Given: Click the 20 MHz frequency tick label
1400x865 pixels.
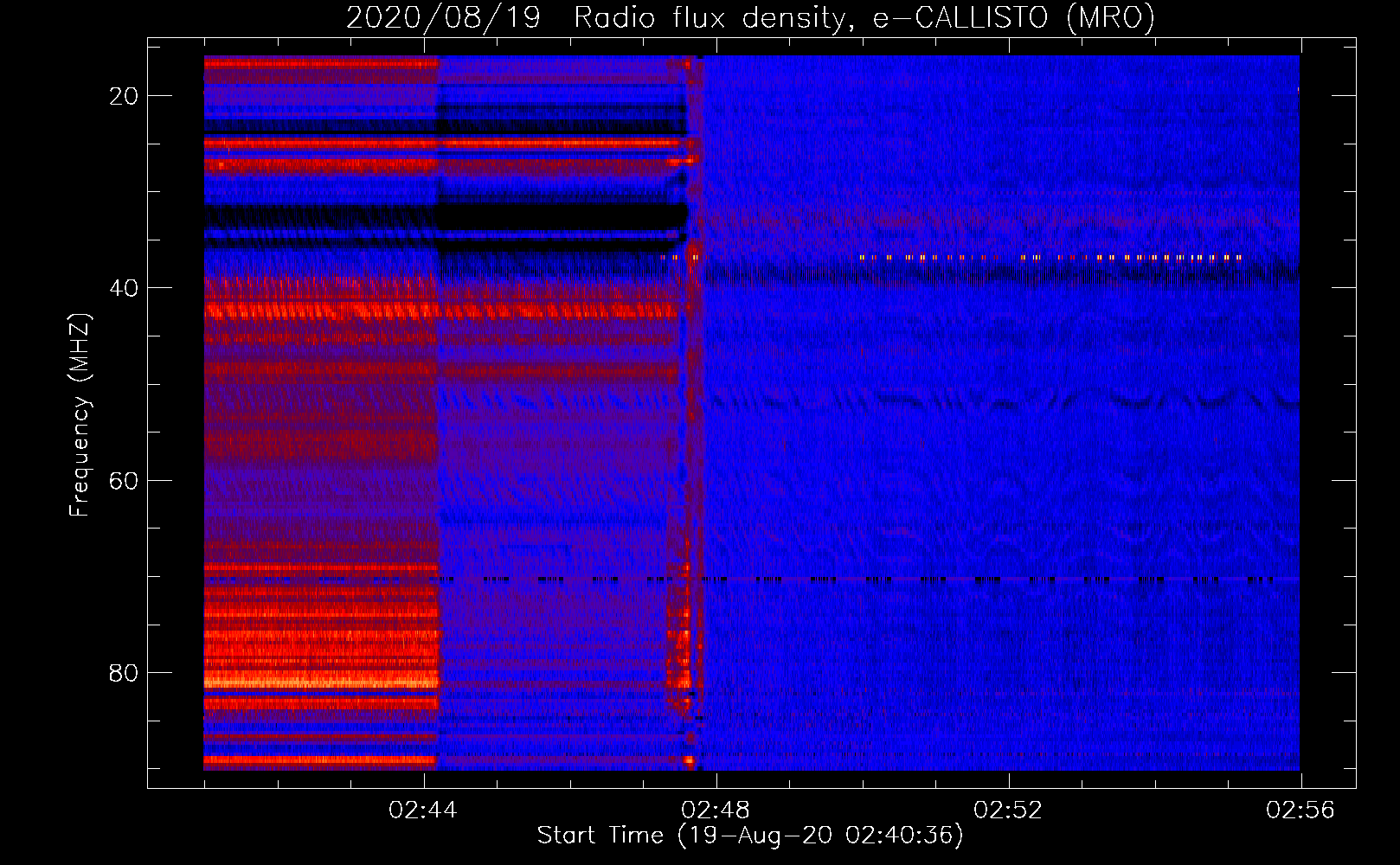Looking at the screenshot, I should pos(124,96).
